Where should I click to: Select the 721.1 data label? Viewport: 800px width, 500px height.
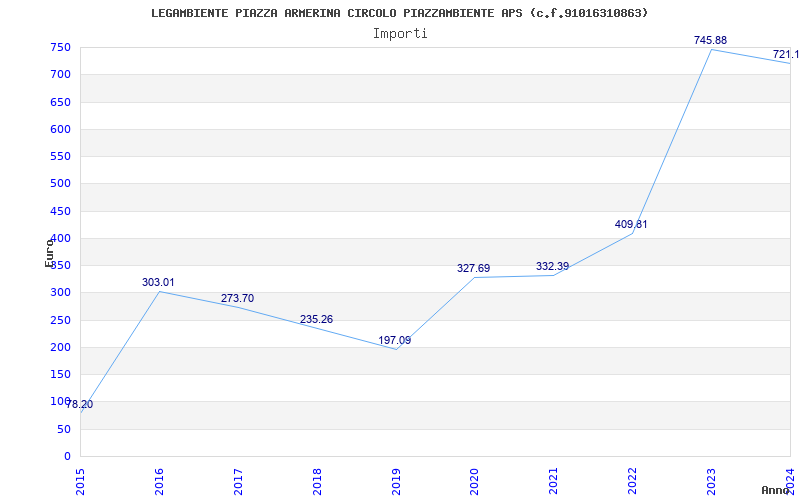[x=786, y=55]
